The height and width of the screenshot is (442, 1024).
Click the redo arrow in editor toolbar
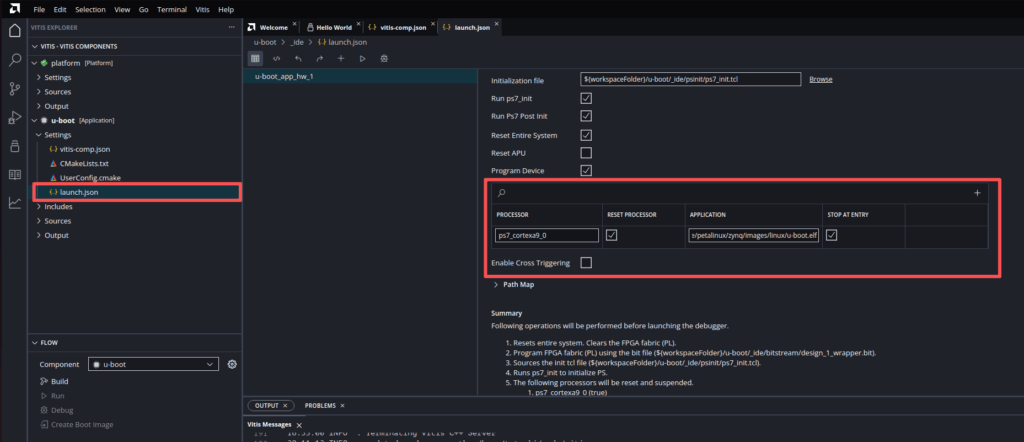pos(319,59)
